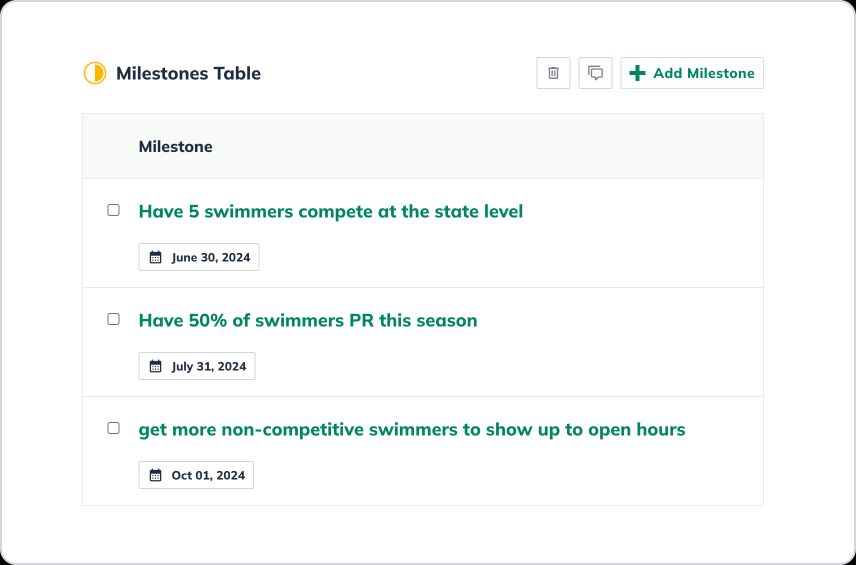Select checkbox for non-competitive swimmers milestone
The image size is (856, 565).
[113, 428]
